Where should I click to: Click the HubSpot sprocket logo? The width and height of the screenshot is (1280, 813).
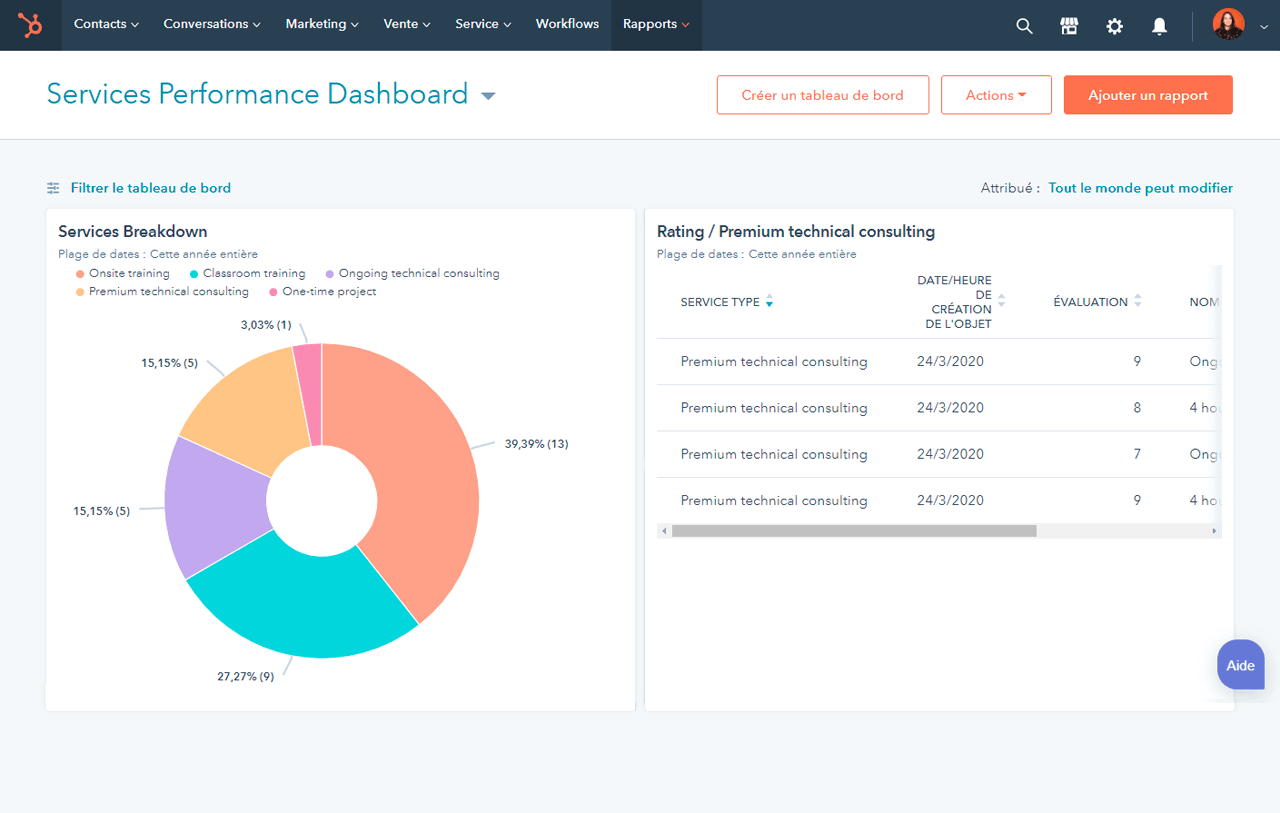pyautogui.click(x=30, y=25)
